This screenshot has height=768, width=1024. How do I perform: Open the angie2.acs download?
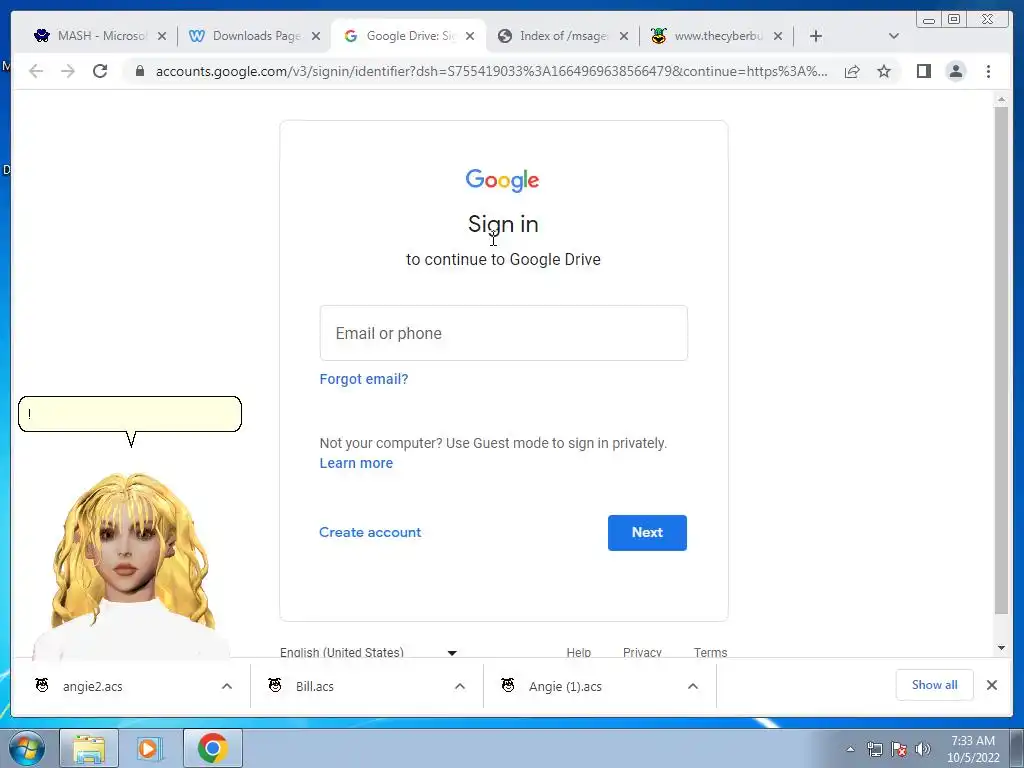(92, 686)
